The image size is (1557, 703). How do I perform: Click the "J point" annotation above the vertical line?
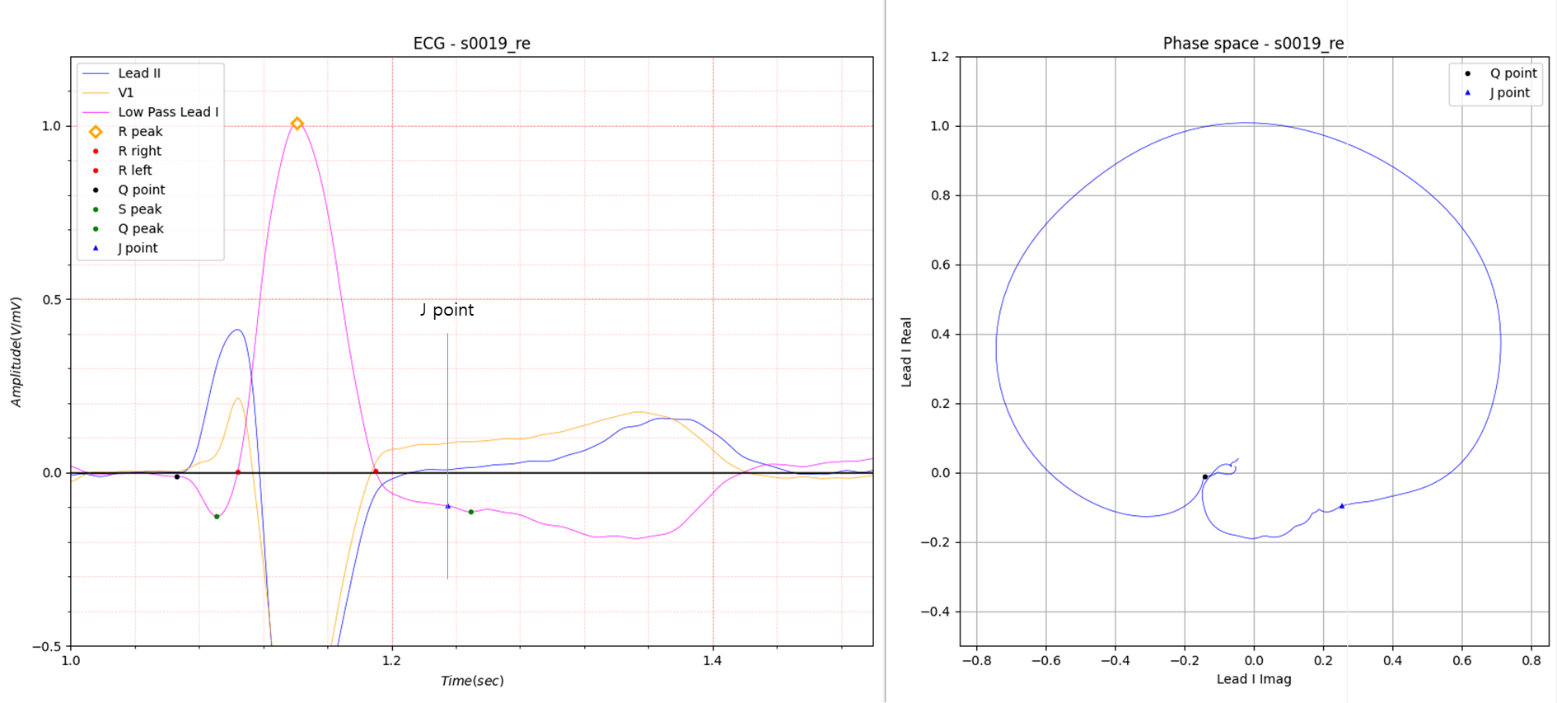tap(447, 311)
